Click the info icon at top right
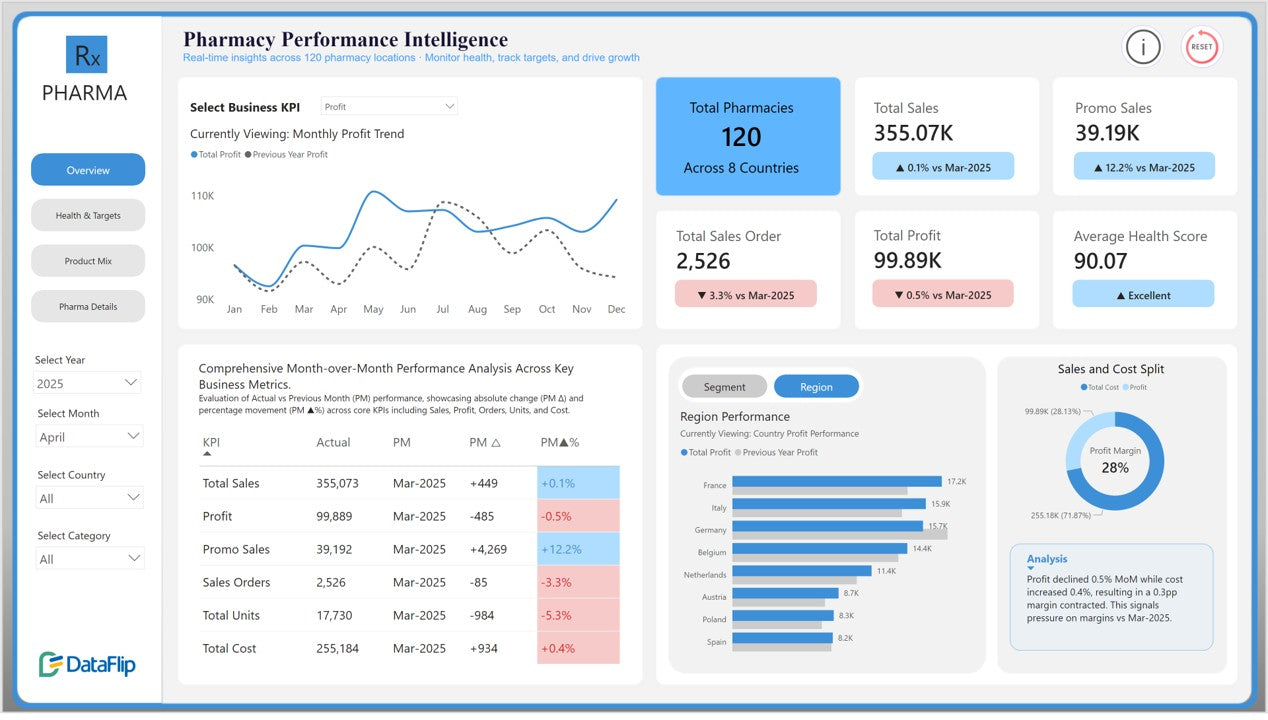 [x=1142, y=47]
